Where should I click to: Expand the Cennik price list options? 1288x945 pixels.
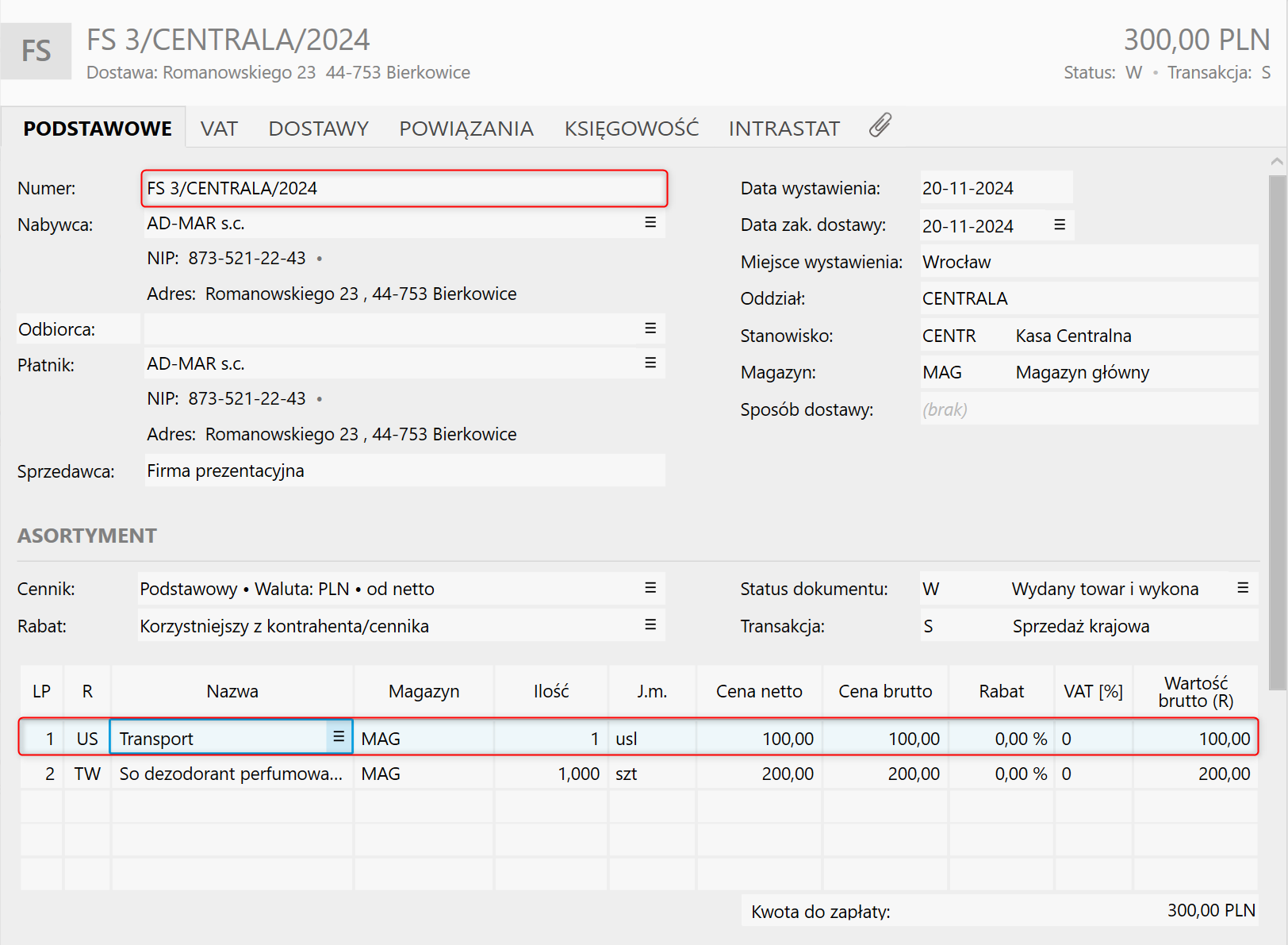[x=650, y=588]
